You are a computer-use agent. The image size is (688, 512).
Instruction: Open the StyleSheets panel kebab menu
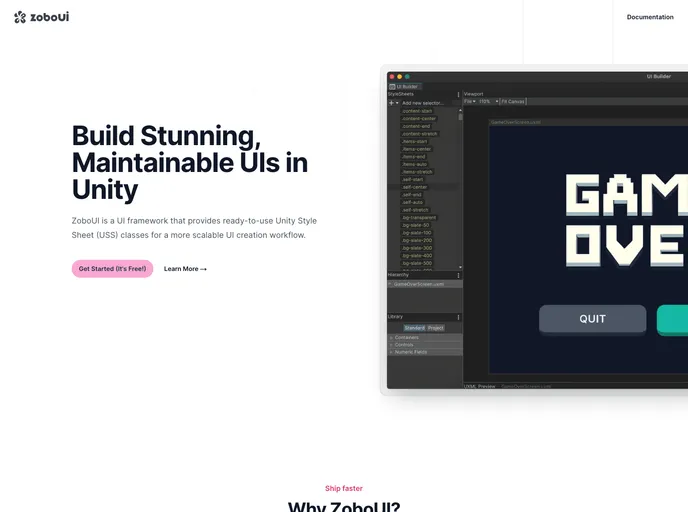(x=459, y=94)
